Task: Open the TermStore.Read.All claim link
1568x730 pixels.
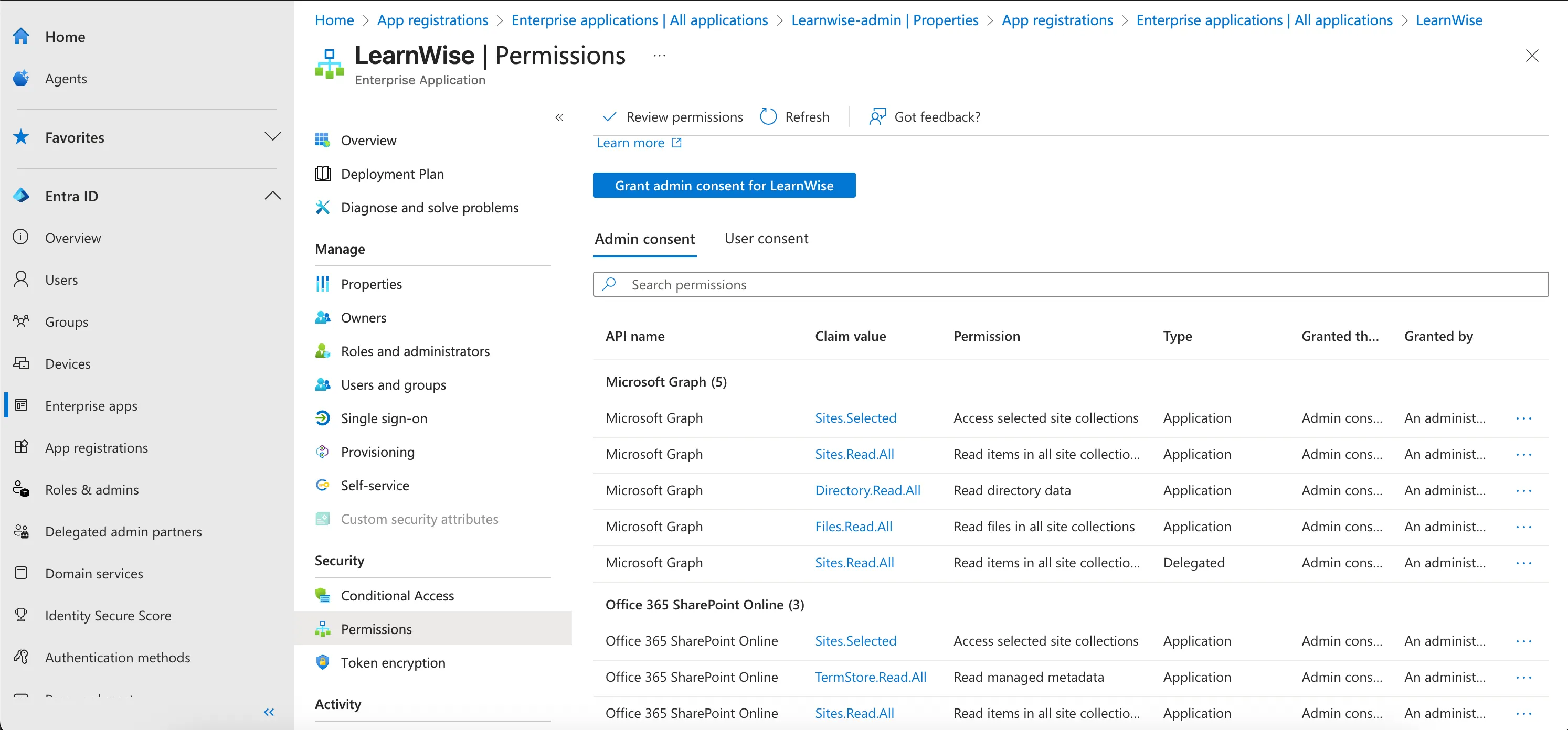Action: (871, 677)
